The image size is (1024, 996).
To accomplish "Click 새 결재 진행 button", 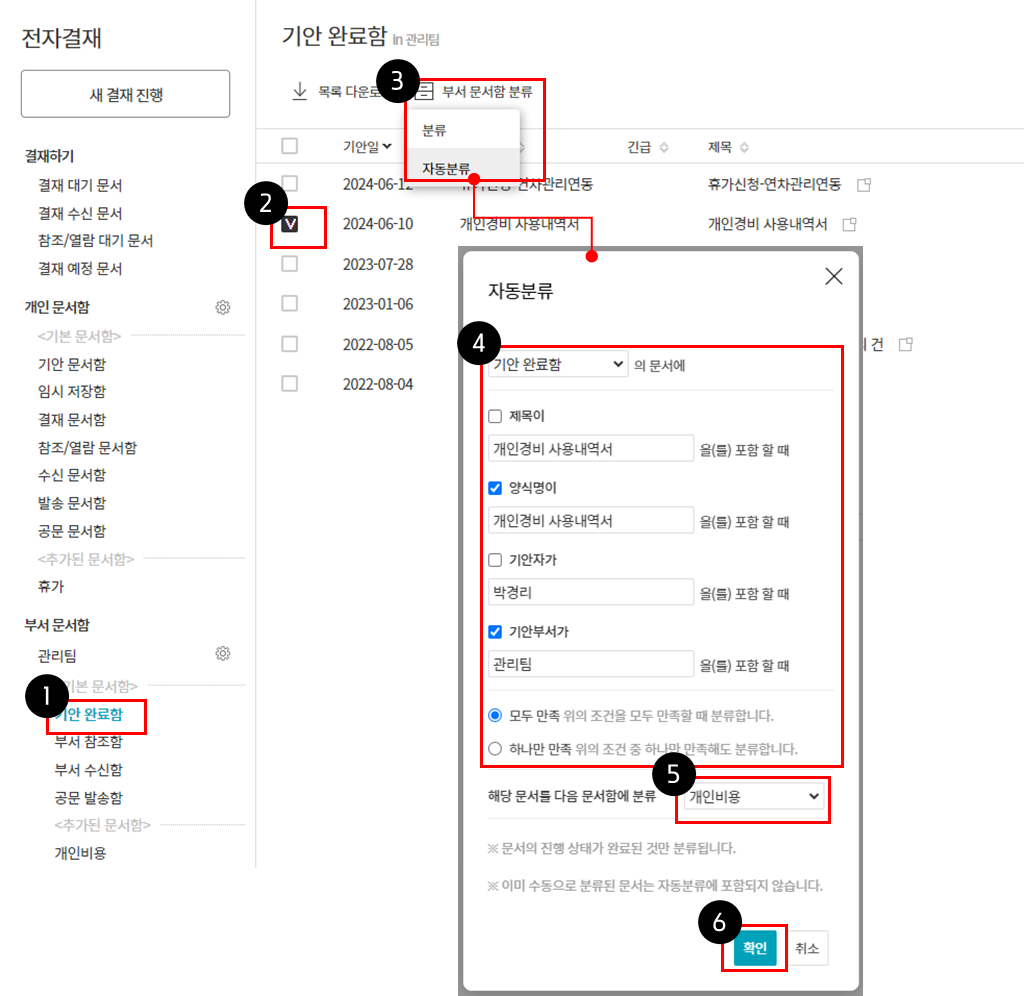I will tap(126, 95).
